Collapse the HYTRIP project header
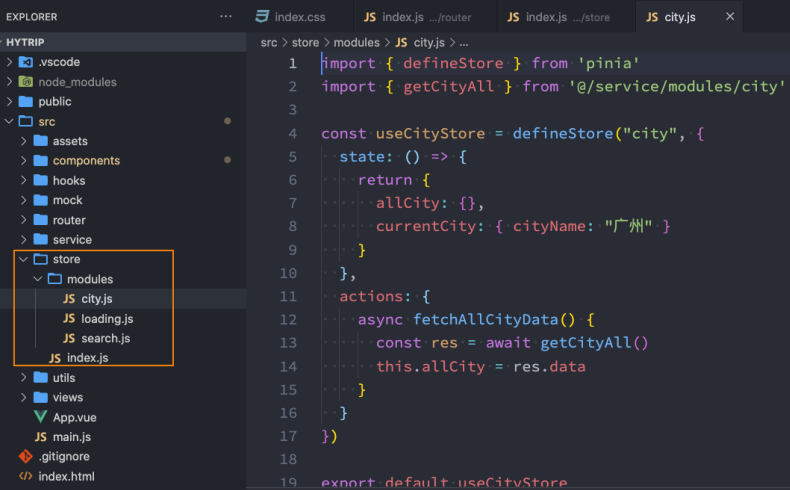 (x=123, y=42)
